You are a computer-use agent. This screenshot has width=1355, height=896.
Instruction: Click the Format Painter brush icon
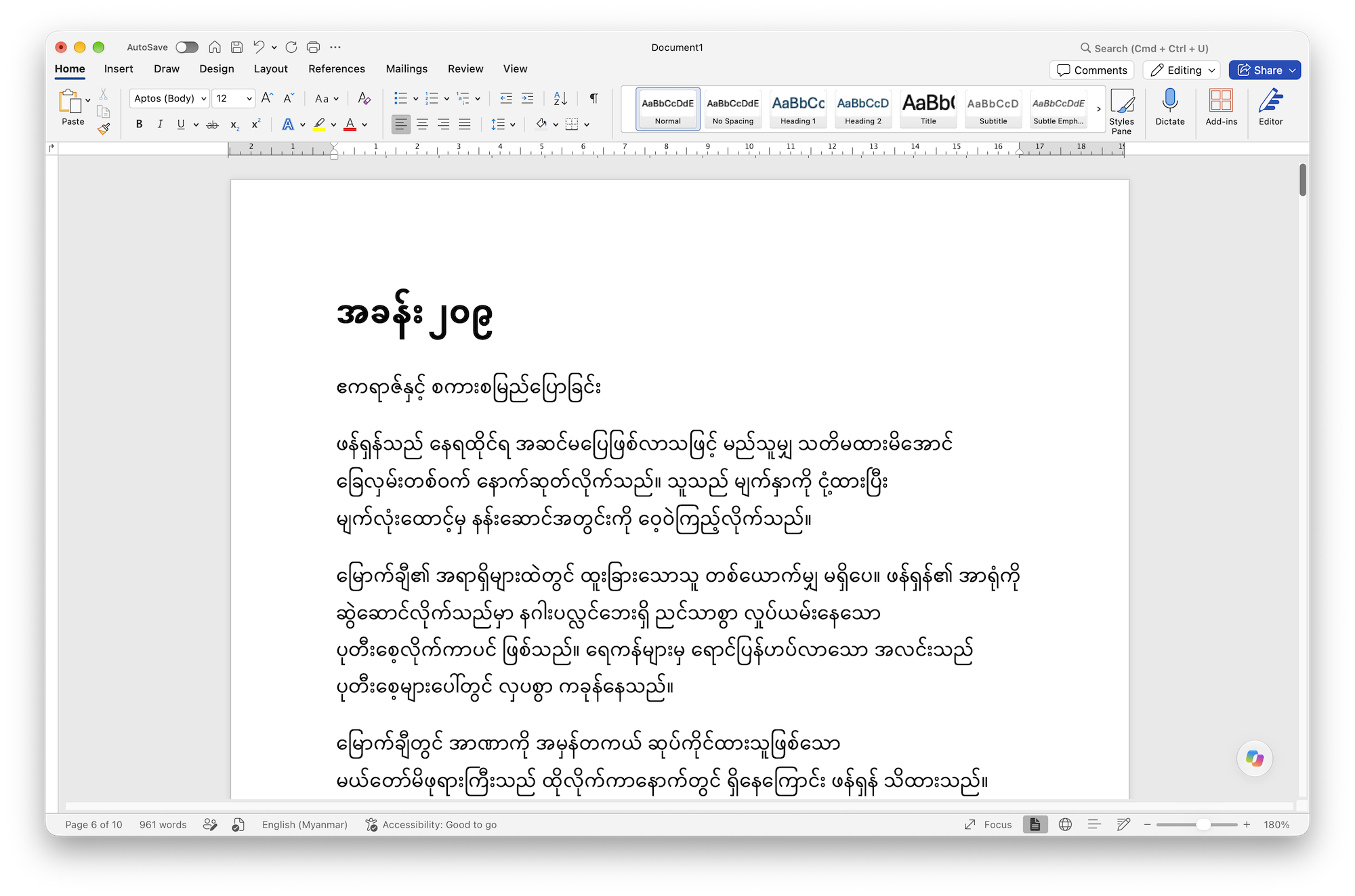(104, 129)
